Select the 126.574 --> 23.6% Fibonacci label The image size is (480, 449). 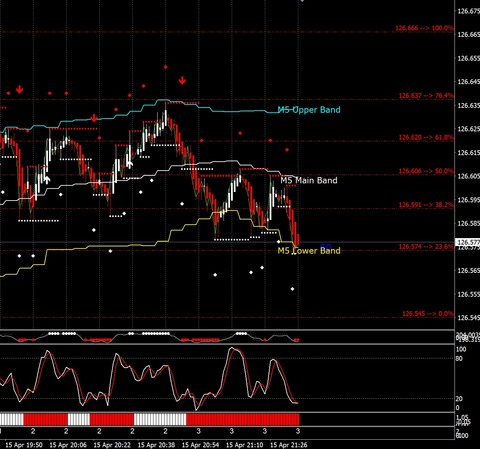(x=426, y=247)
